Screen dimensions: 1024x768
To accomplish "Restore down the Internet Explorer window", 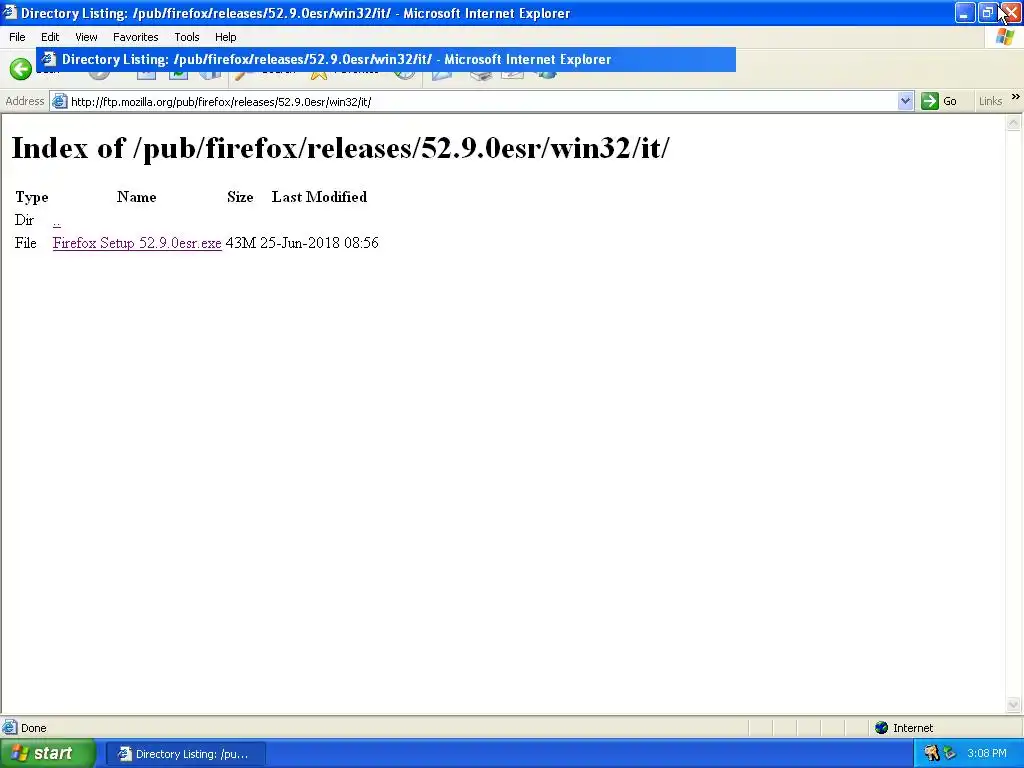I will click(987, 12).
